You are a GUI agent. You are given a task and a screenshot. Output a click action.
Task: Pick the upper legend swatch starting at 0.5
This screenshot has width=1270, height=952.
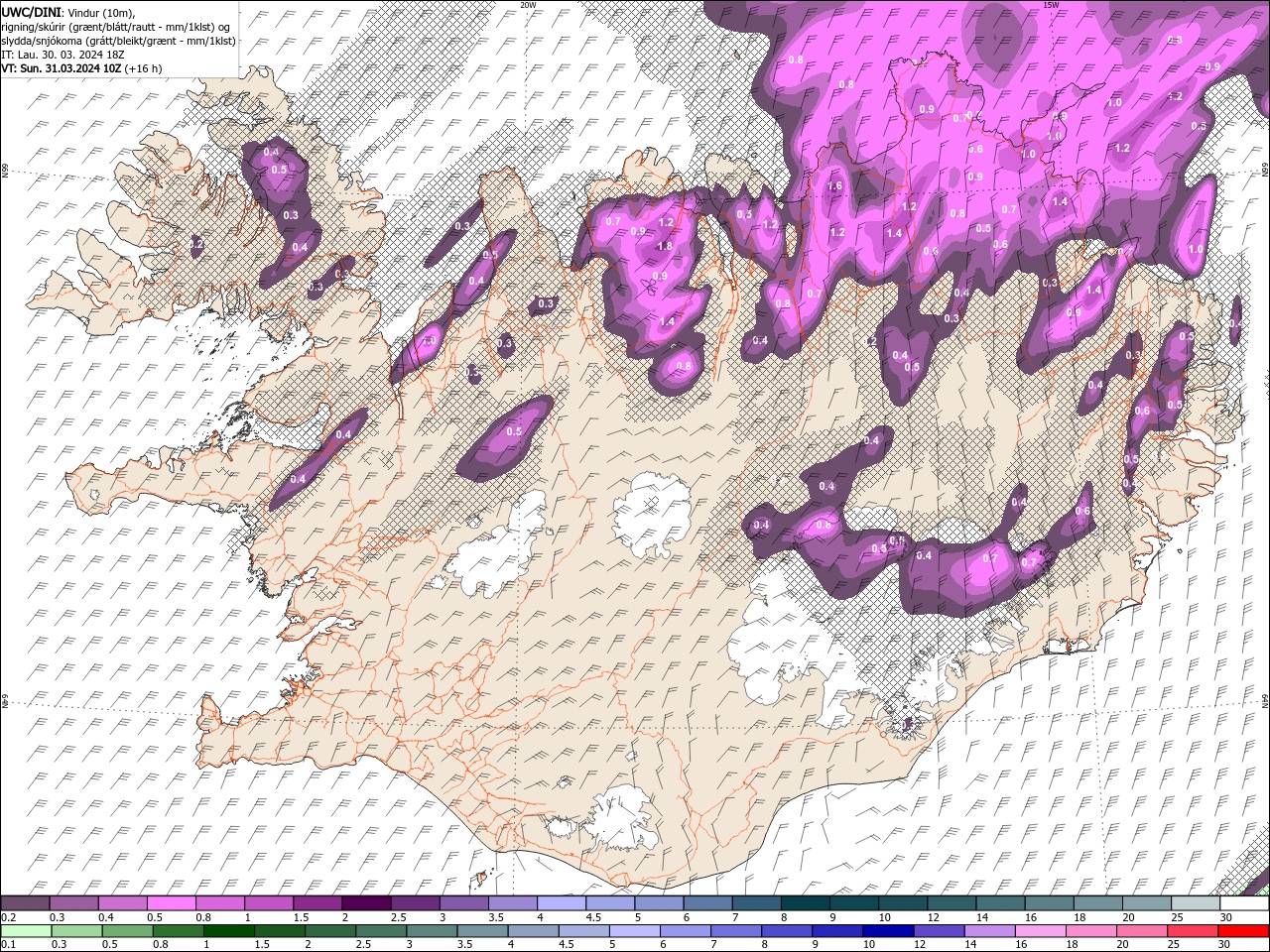click(x=171, y=903)
